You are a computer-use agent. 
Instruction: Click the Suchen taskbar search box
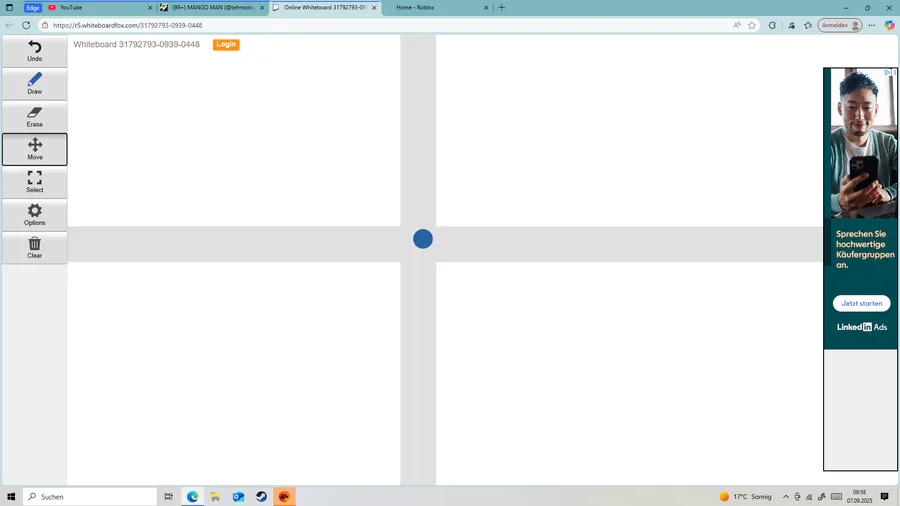click(90, 496)
